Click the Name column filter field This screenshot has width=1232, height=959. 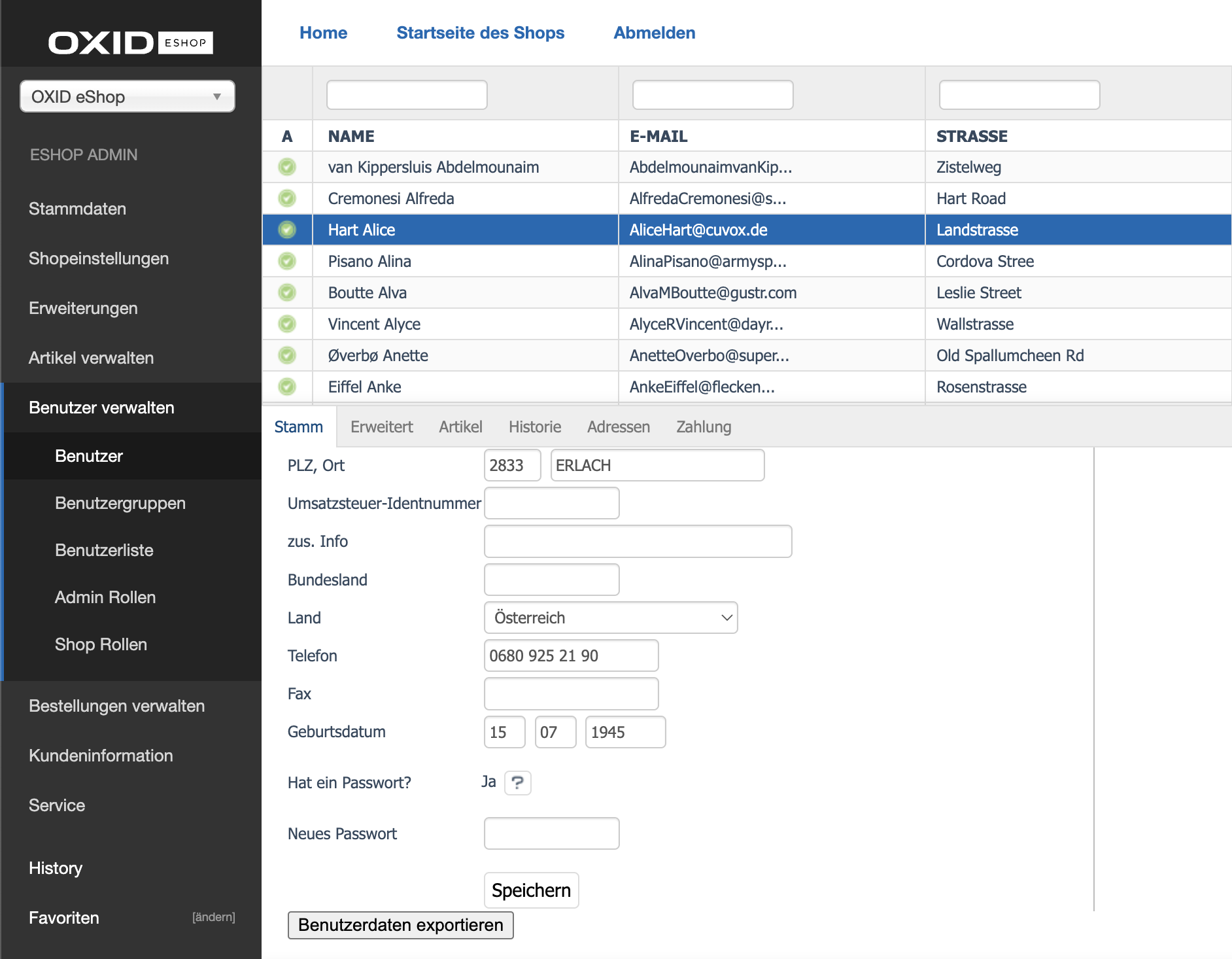pyautogui.click(x=407, y=95)
